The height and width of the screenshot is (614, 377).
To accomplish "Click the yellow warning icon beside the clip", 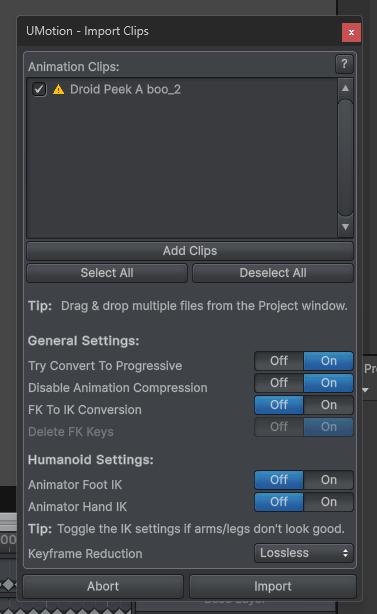I will coord(59,90).
